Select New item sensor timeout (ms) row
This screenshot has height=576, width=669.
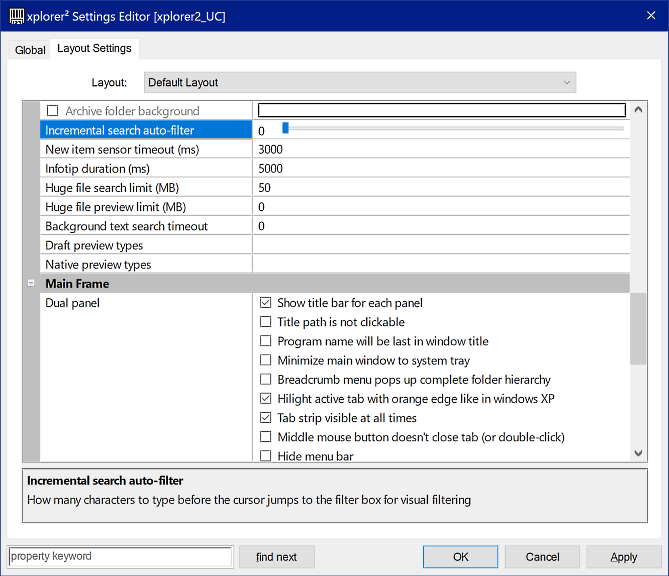(146, 149)
